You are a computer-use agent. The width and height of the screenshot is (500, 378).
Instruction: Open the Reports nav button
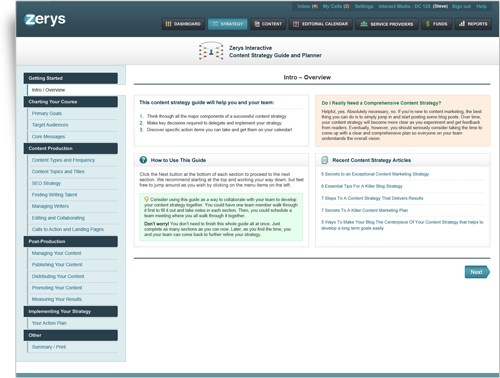coord(473,24)
